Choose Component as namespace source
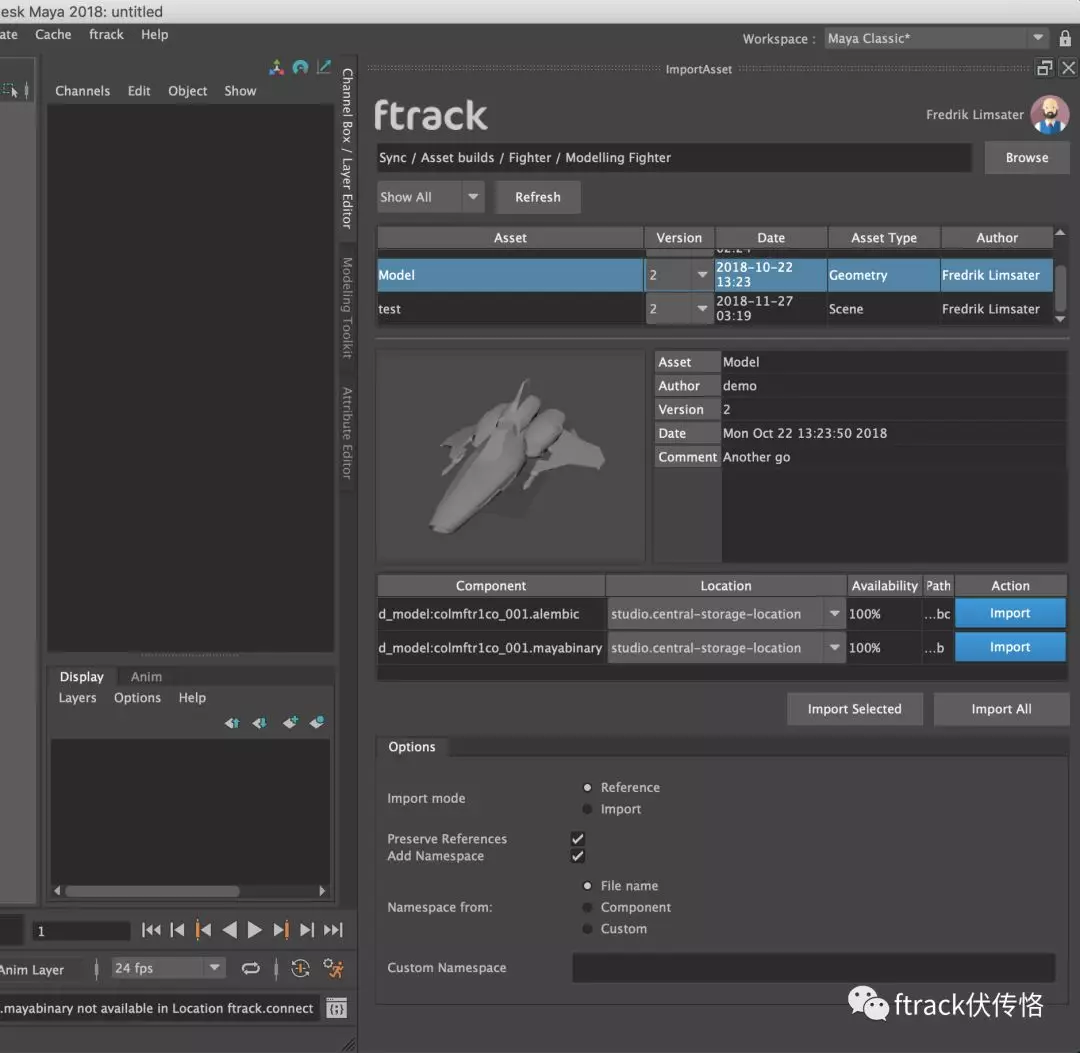The width and height of the screenshot is (1080, 1053). (x=588, y=907)
